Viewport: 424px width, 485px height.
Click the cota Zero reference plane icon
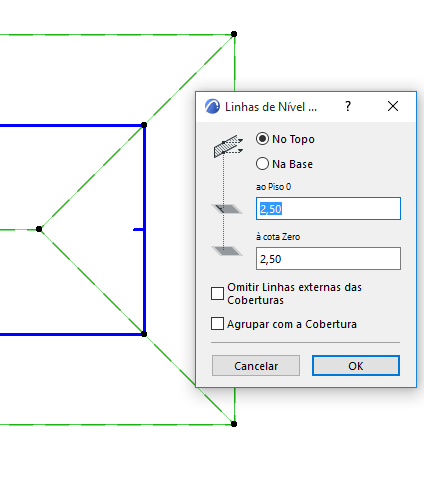(x=227, y=251)
